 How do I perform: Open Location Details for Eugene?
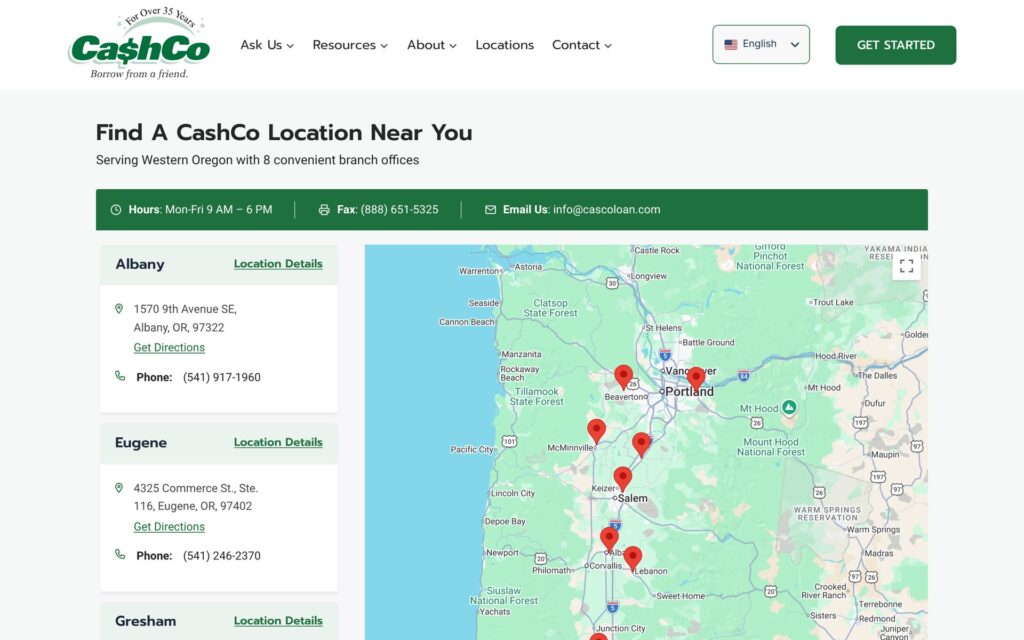(278, 442)
